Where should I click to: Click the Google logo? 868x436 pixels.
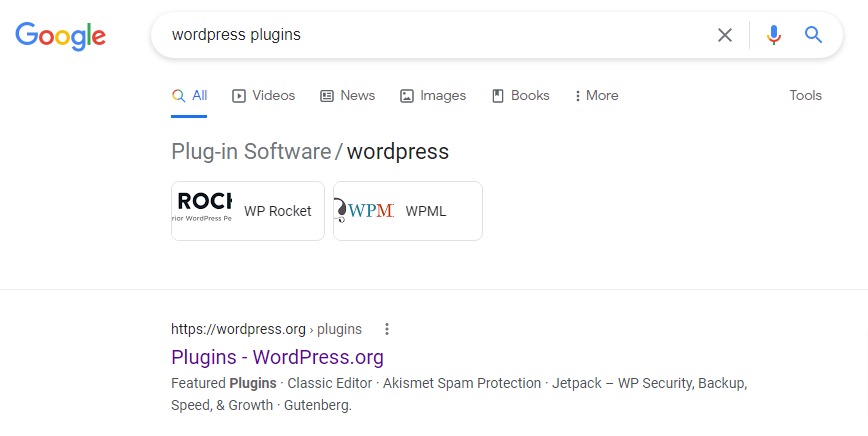(60, 37)
